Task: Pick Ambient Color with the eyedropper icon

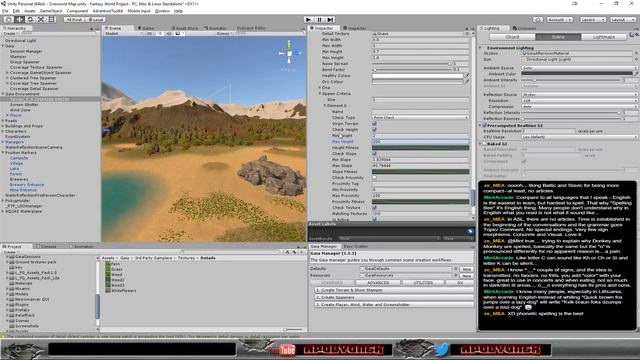Action: coord(636,74)
